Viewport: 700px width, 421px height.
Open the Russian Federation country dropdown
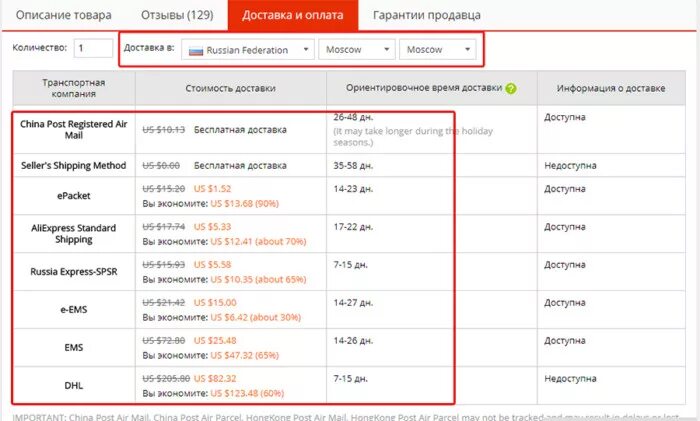coord(248,50)
